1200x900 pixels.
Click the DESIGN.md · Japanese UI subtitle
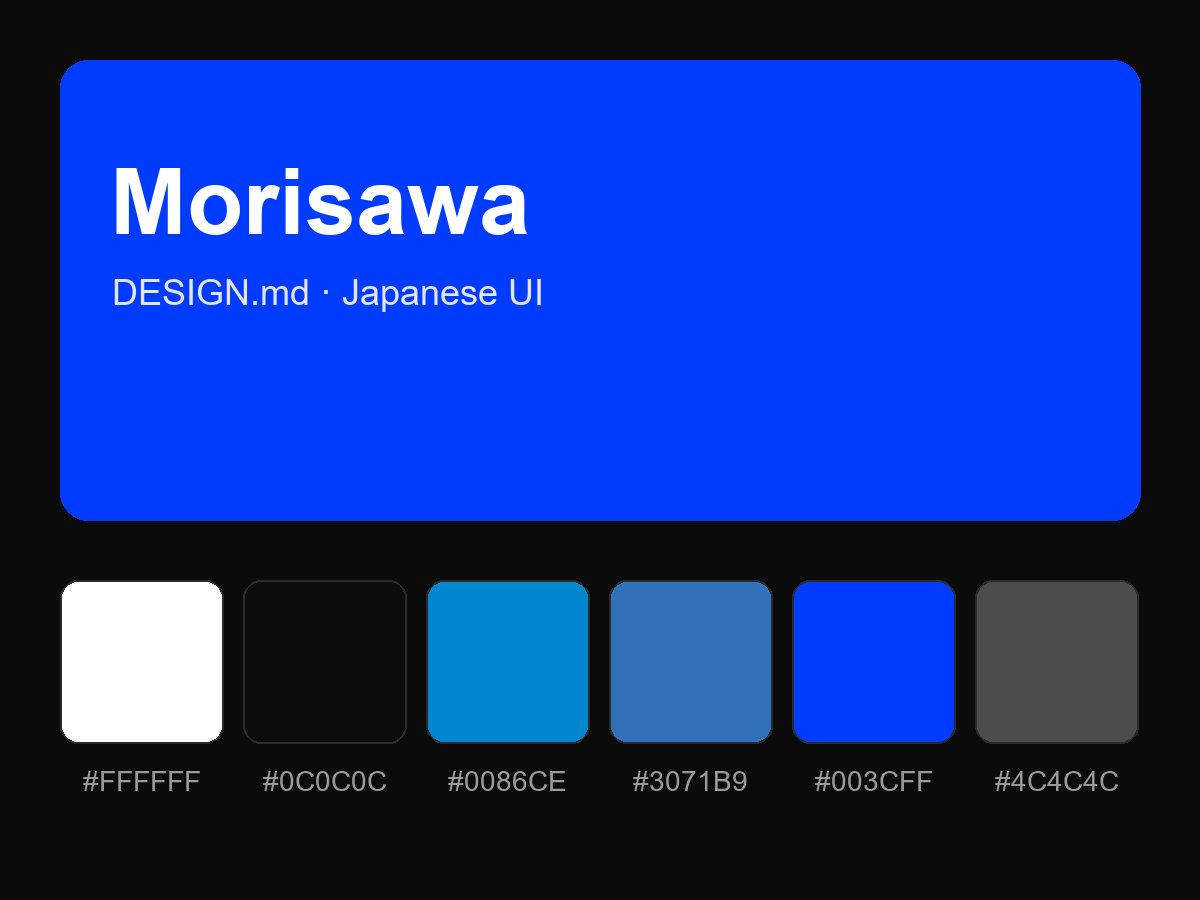click(x=328, y=293)
